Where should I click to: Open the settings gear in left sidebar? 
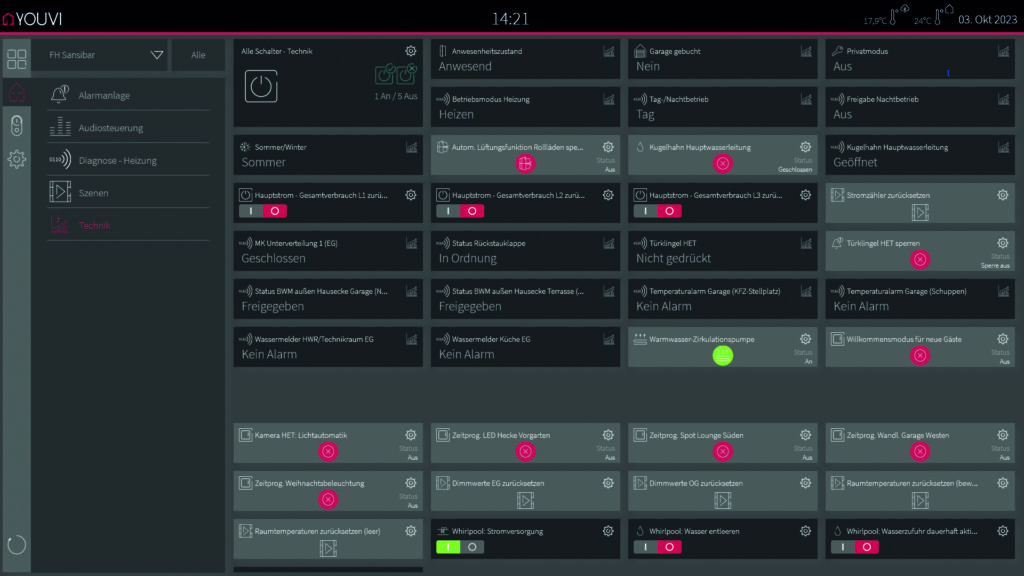pyautogui.click(x=16, y=159)
